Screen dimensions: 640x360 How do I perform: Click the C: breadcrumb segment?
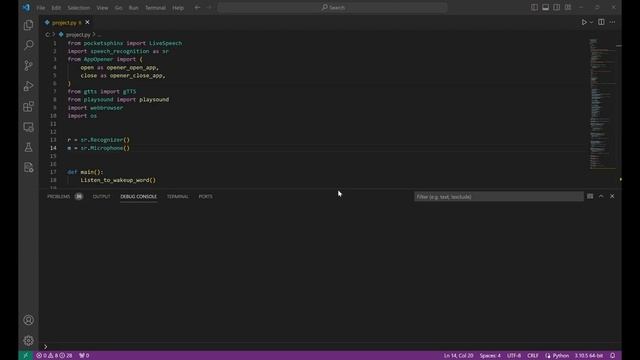[x=48, y=35]
